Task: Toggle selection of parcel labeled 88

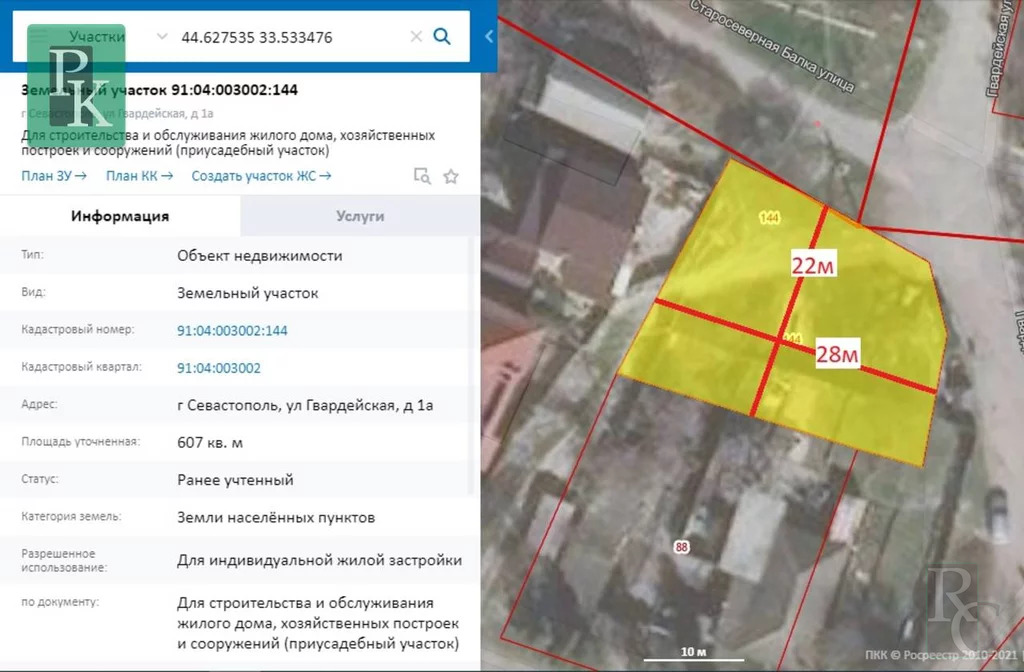Action: 681,547
